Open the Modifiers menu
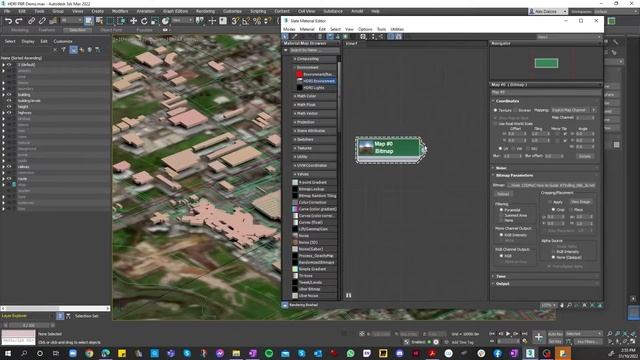Screen dimensions: 640x360 (x=120, y=11)
